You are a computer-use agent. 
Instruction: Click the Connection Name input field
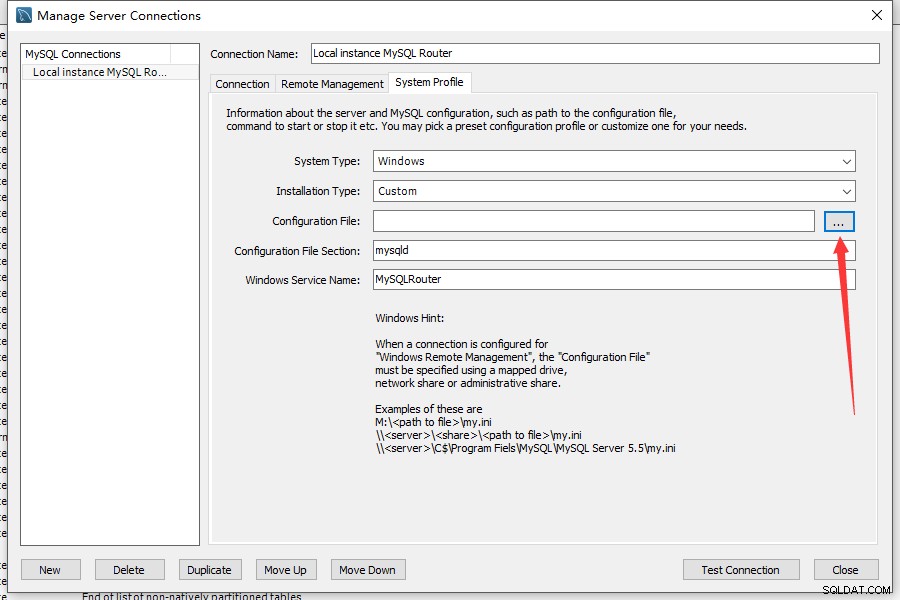[x=595, y=53]
